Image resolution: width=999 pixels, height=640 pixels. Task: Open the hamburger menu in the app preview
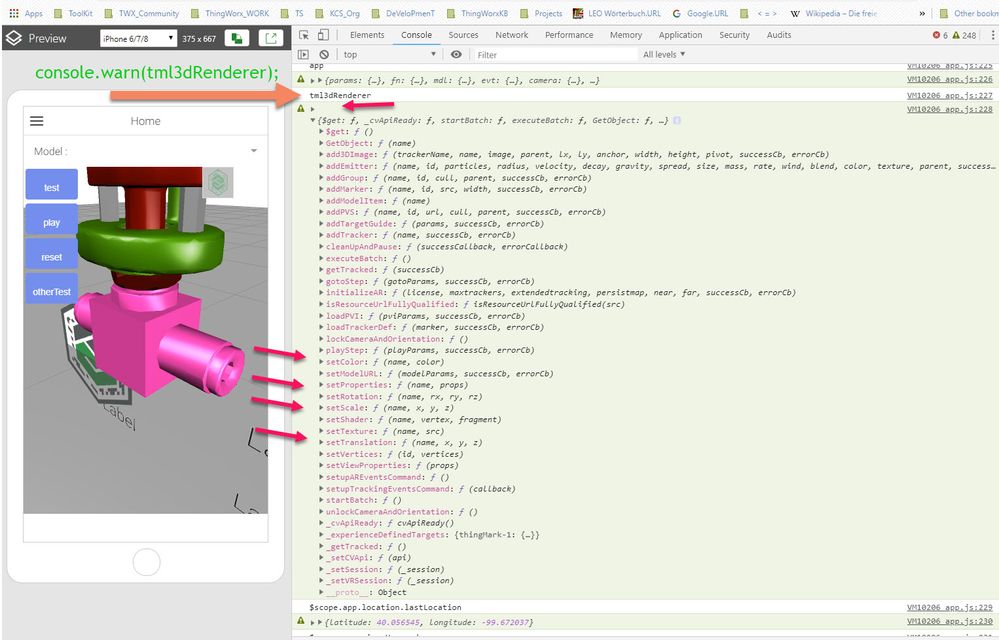37,121
